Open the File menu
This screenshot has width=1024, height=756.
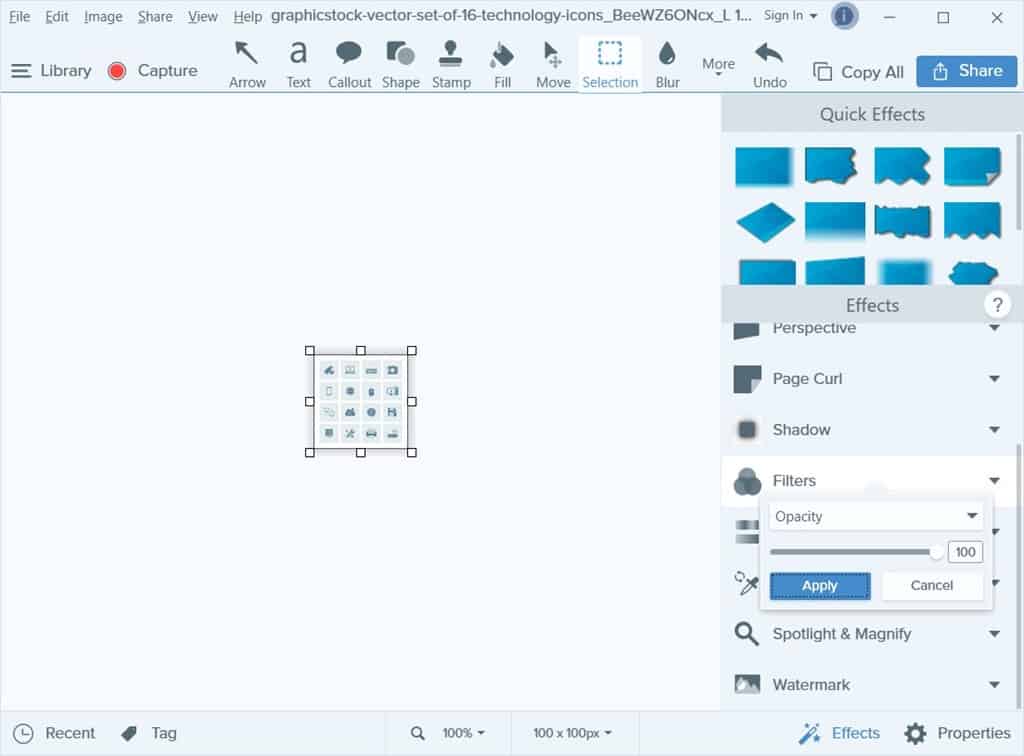19,16
